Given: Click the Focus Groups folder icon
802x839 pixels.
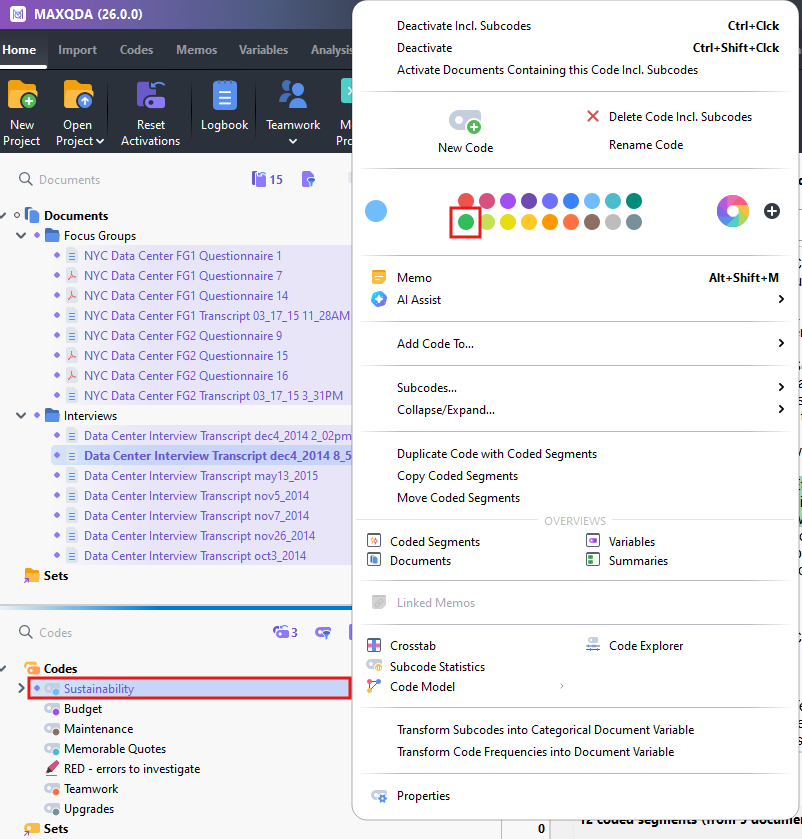Looking at the screenshot, I should coord(52,235).
